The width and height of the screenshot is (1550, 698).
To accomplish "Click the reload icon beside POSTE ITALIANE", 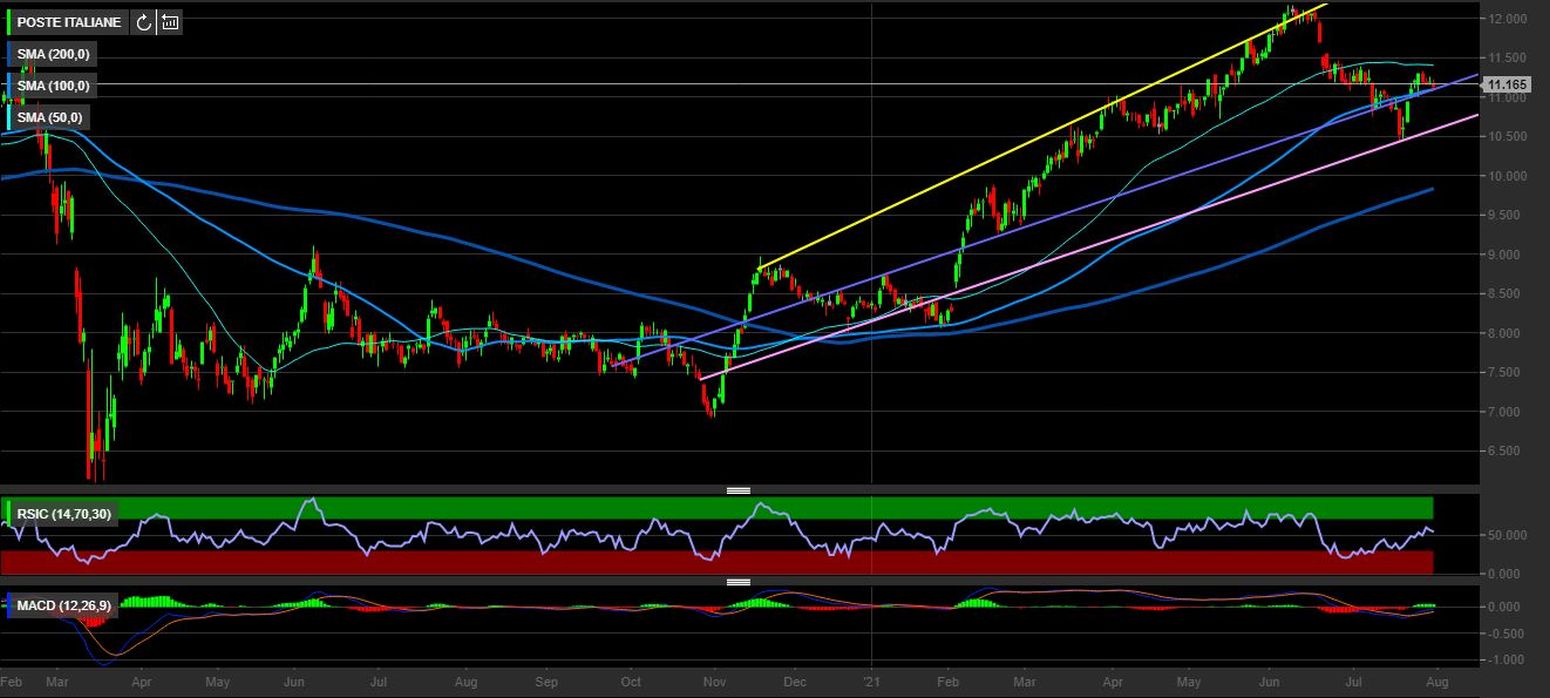I will pos(143,22).
